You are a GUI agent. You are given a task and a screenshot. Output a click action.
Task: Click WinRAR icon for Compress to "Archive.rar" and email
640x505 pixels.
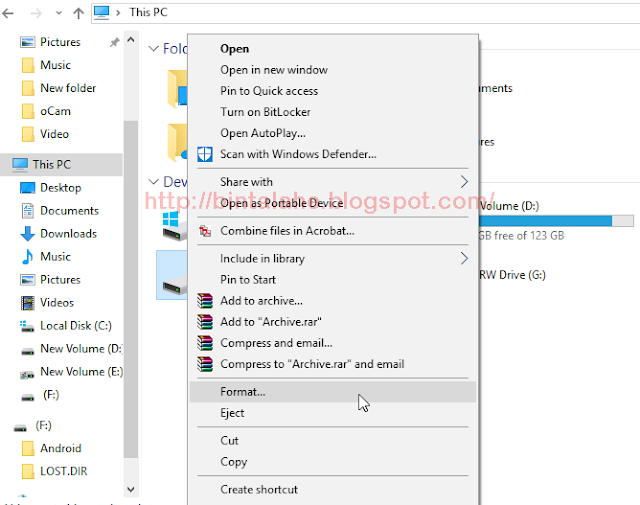[205, 364]
